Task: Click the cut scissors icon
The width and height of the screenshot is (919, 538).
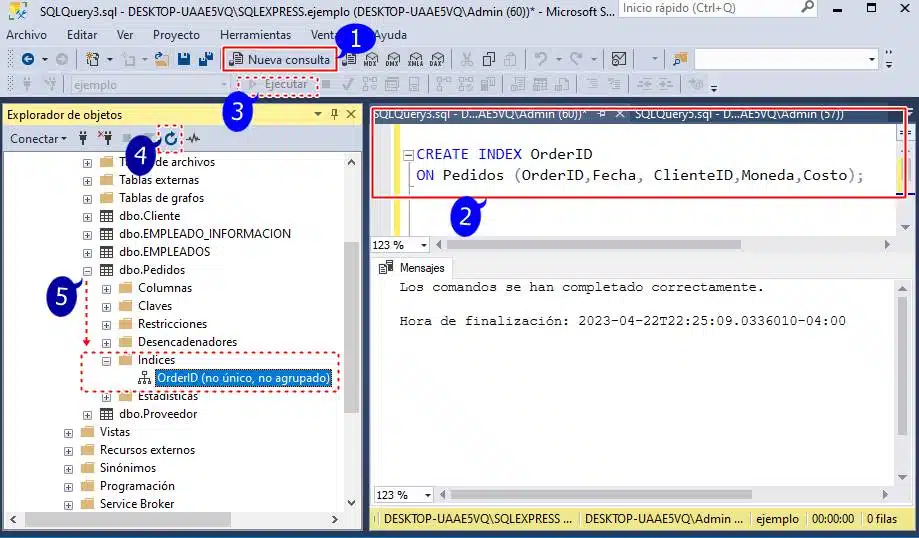Action: 466,59
